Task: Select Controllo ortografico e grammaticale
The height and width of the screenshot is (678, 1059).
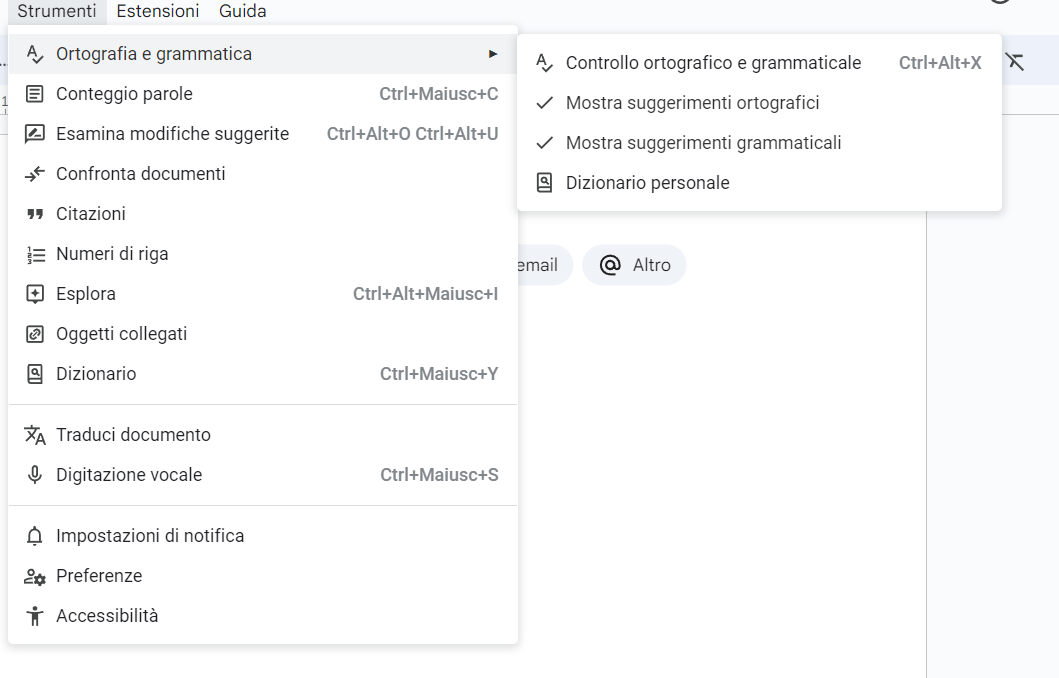Action: pyautogui.click(x=714, y=62)
